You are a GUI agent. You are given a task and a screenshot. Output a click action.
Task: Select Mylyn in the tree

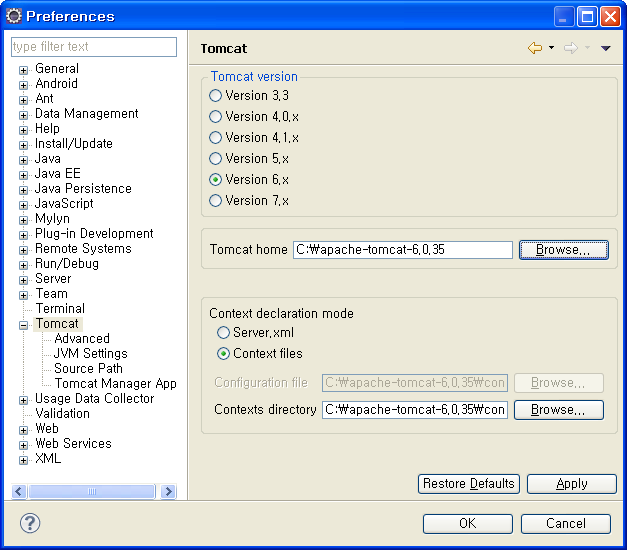coord(52,218)
